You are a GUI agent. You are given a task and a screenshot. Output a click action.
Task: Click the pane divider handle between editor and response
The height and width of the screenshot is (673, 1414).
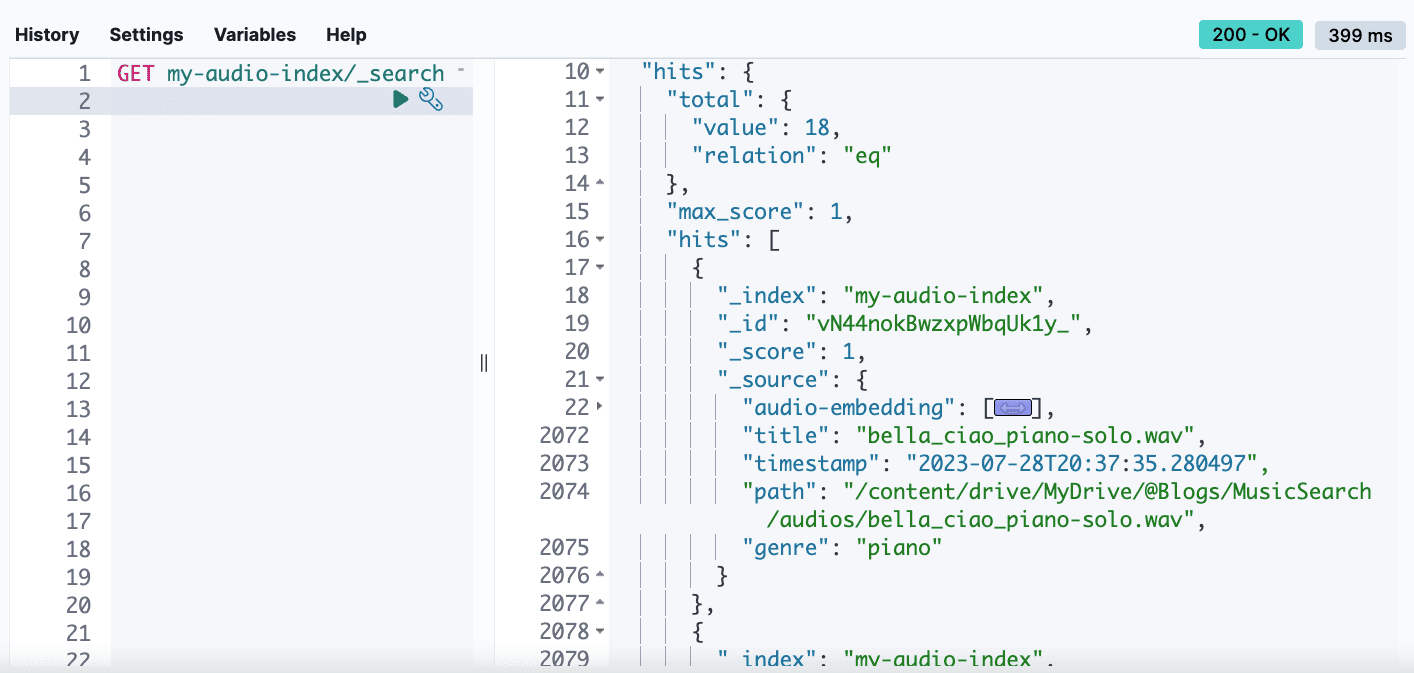click(x=483, y=364)
